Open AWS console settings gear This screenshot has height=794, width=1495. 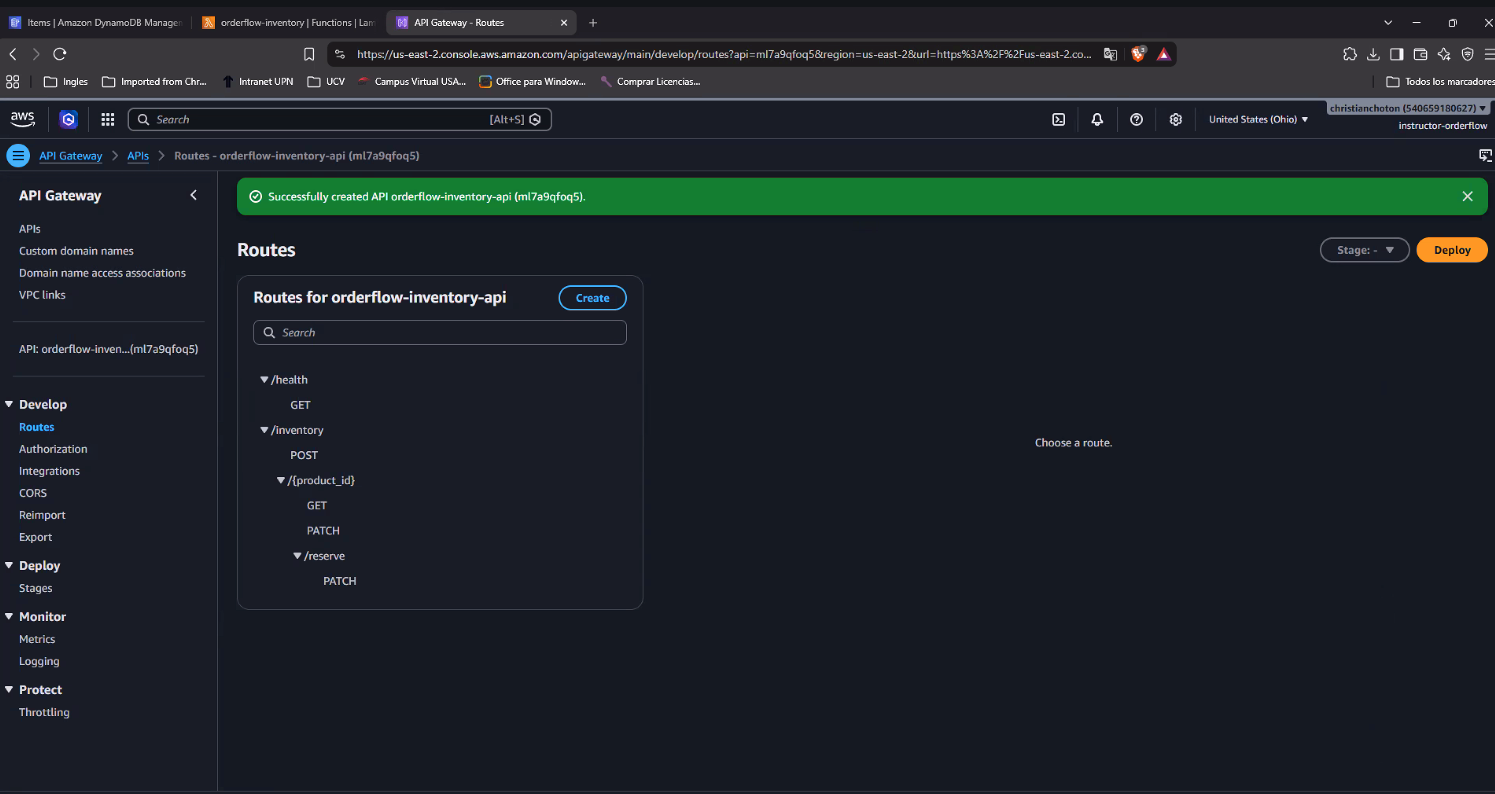(1176, 120)
